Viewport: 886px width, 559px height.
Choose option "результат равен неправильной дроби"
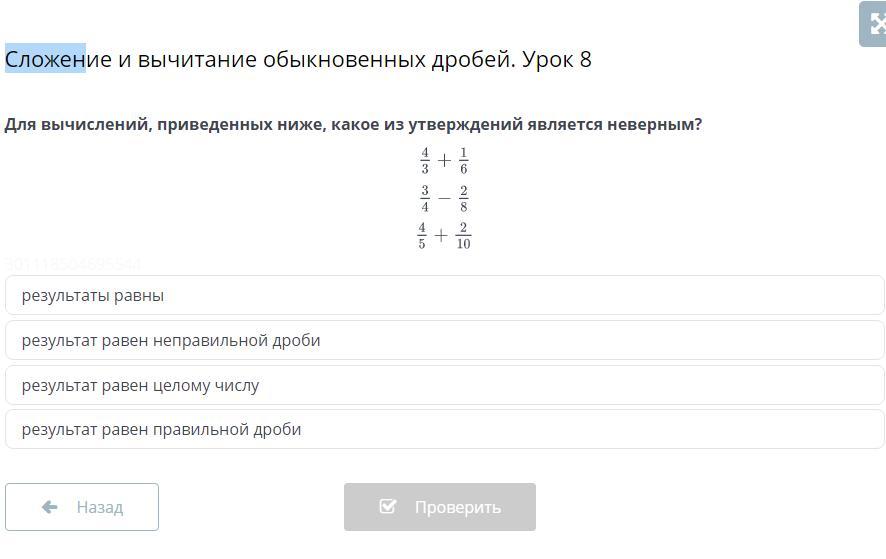171,341
